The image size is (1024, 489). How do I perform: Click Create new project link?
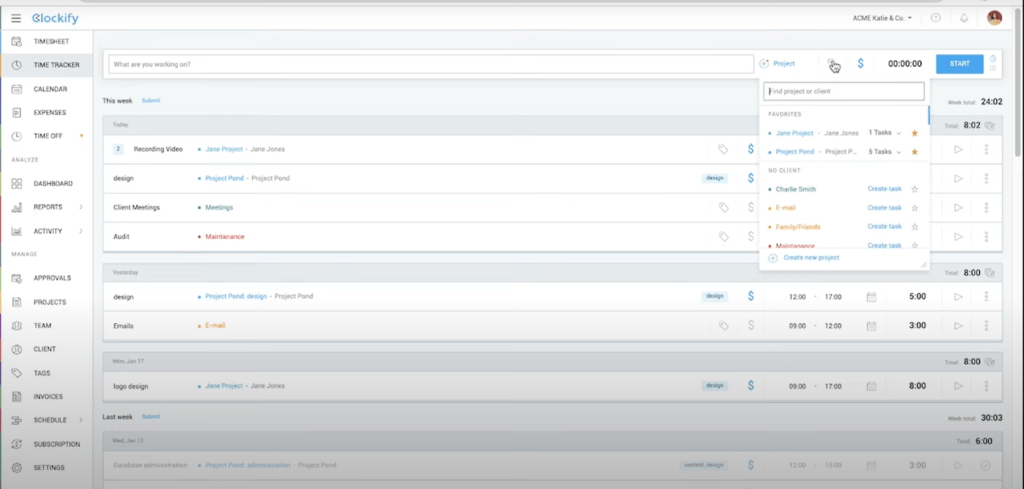[x=811, y=258]
